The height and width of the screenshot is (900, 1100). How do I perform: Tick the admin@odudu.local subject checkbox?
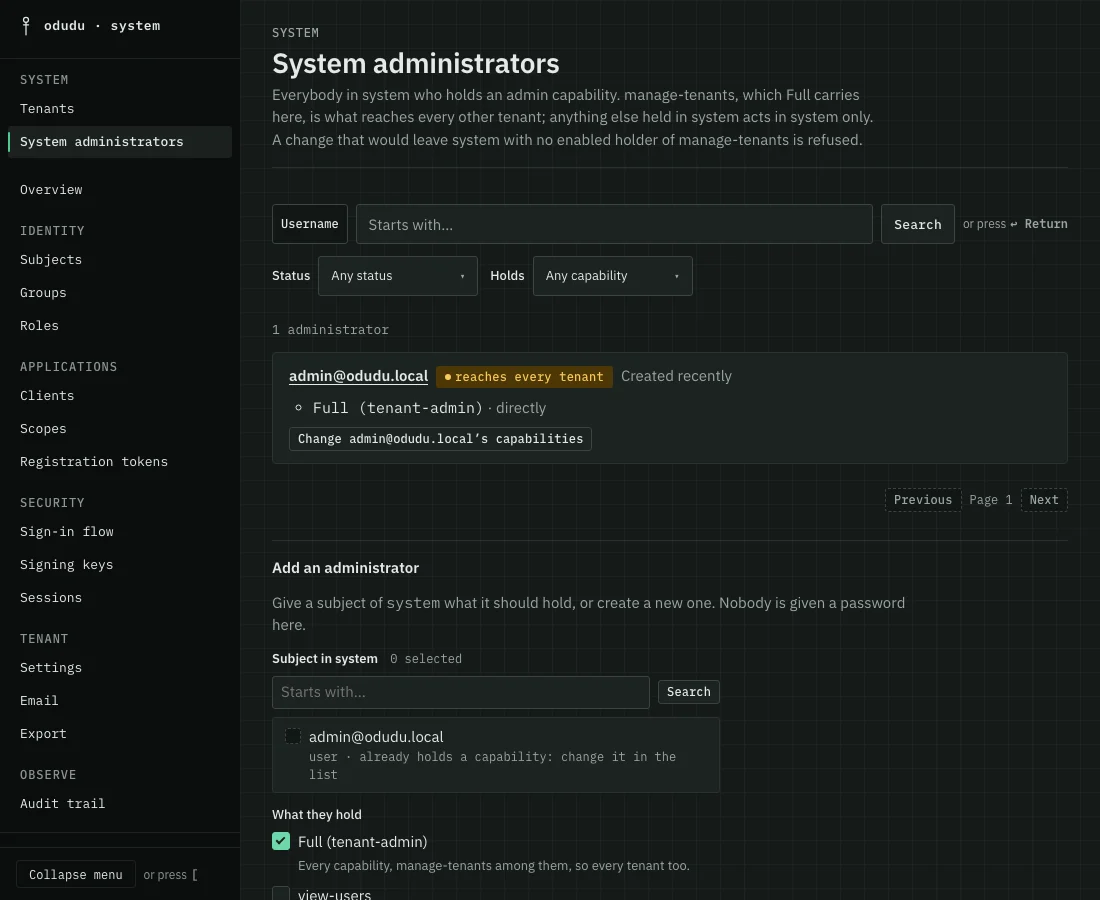[293, 736]
